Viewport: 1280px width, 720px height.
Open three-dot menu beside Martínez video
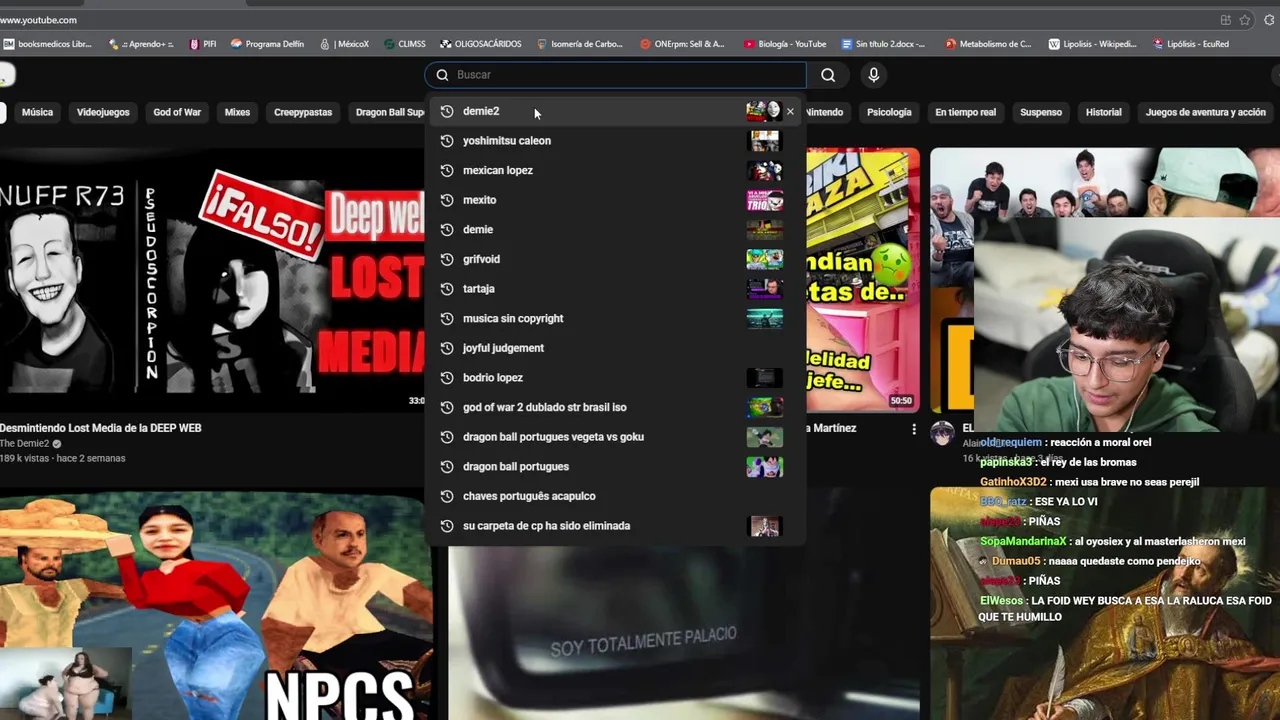(x=913, y=429)
